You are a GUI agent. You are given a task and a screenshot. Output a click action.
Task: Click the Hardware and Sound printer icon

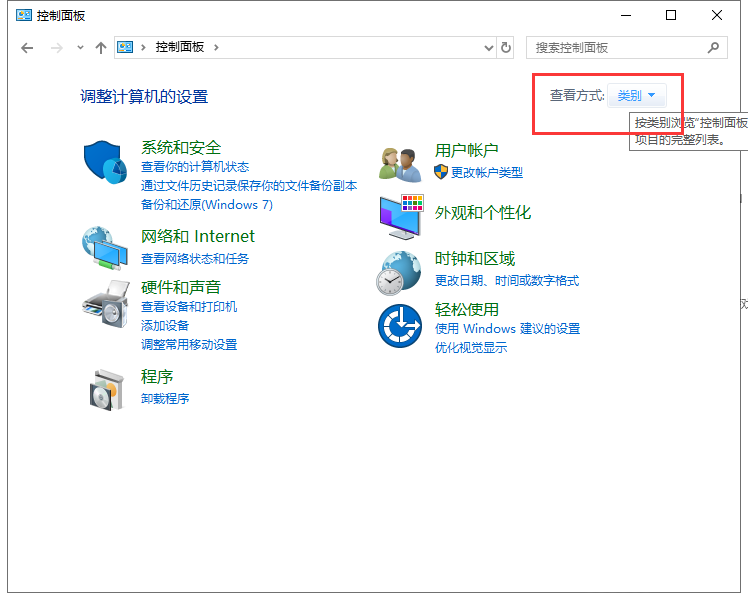point(106,304)
